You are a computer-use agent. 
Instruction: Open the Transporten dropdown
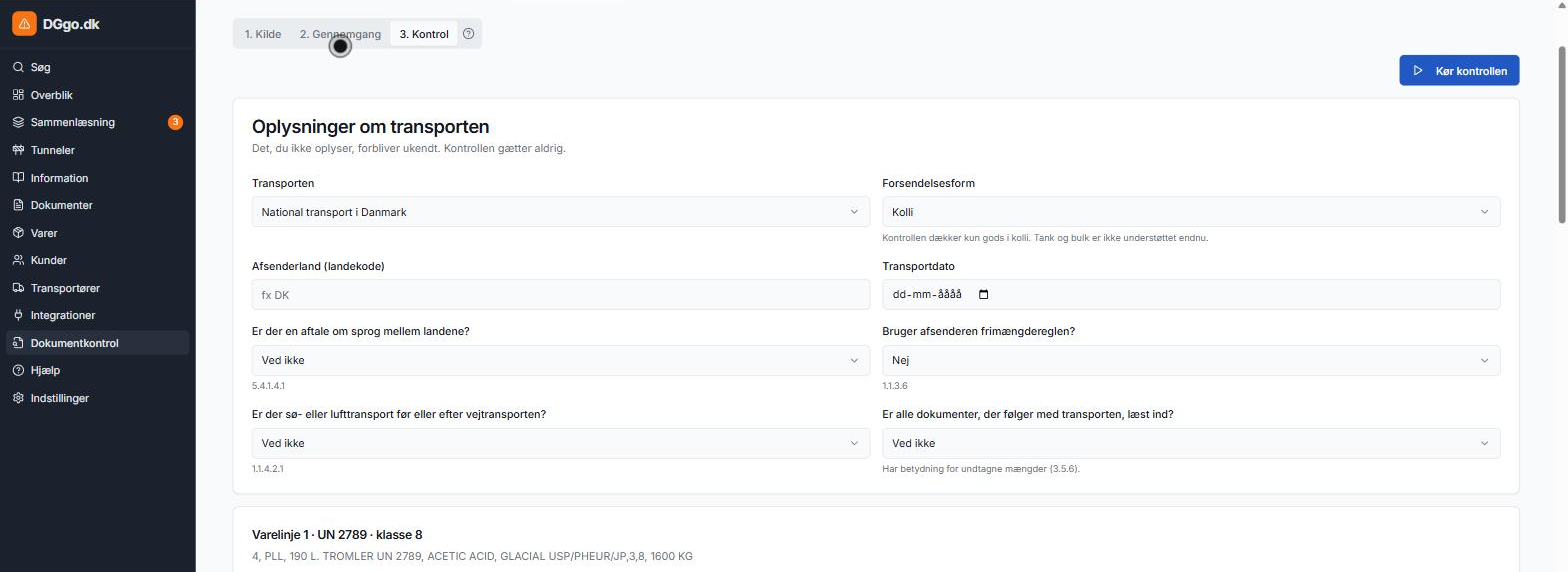click(561, 212)
